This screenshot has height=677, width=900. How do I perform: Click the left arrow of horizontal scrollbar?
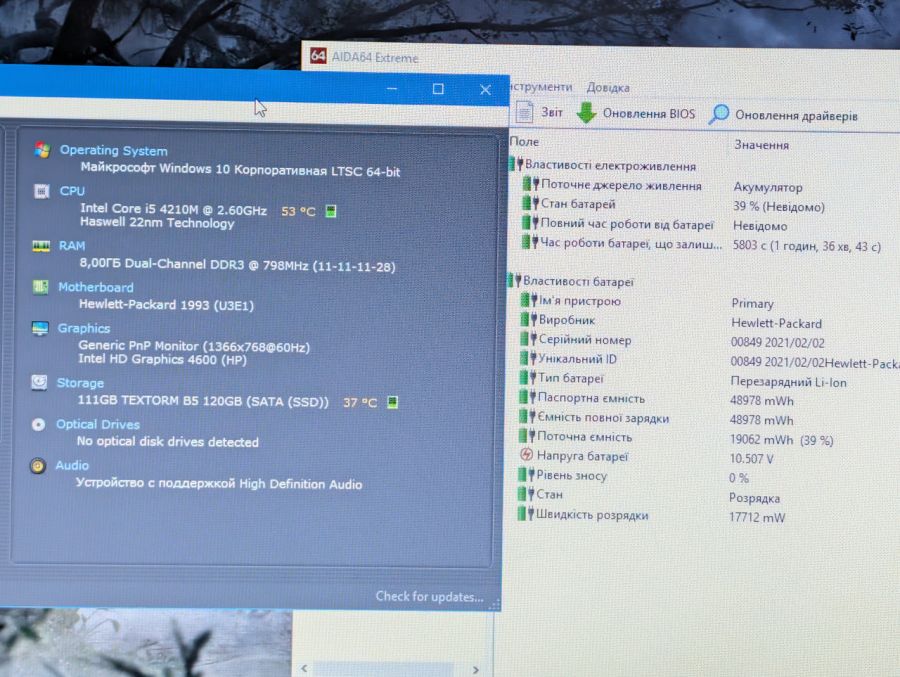coord(305,668)
